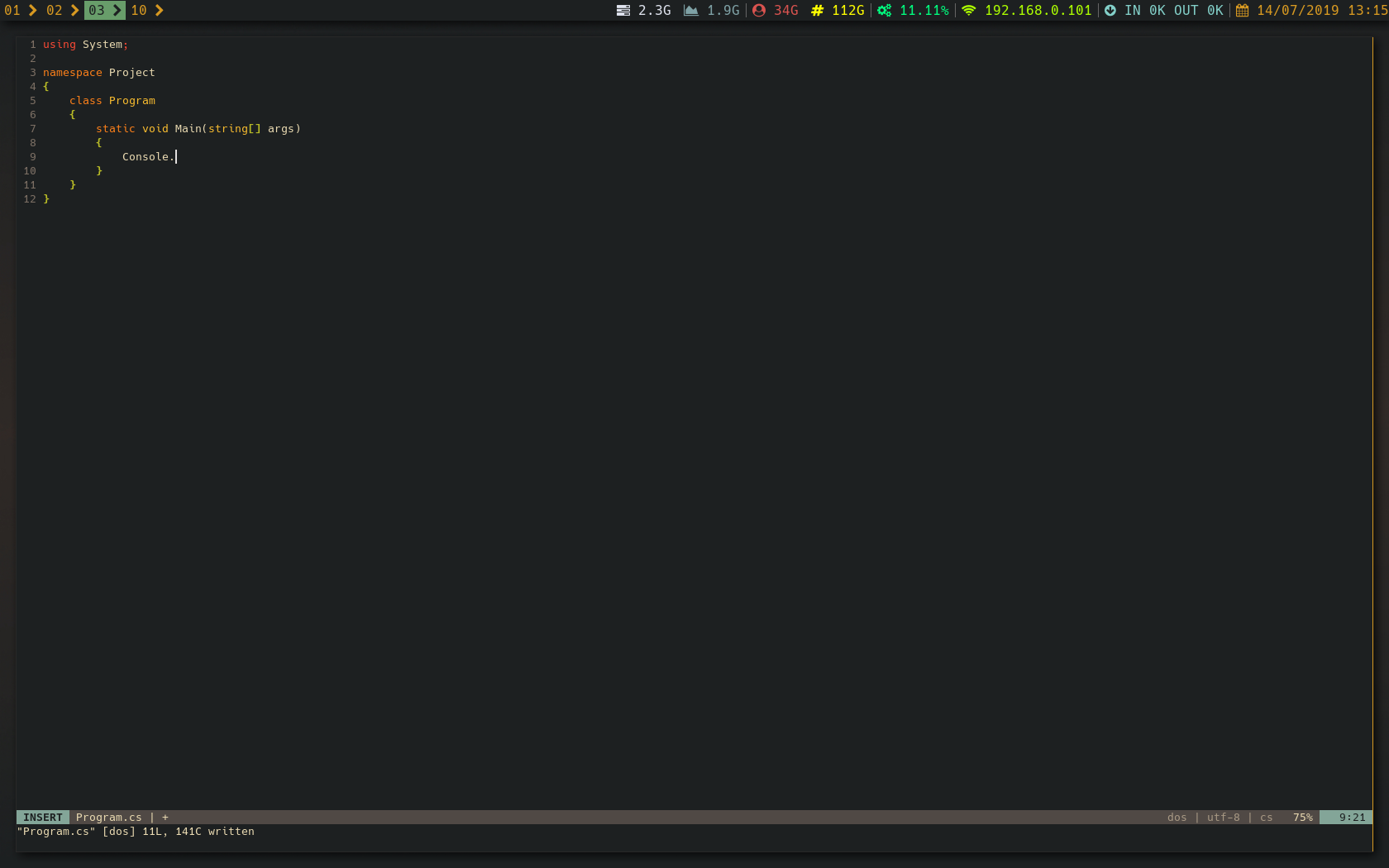Click the Program.cs filename in the statusline
1389x868 pixels.
click(107, 817)
